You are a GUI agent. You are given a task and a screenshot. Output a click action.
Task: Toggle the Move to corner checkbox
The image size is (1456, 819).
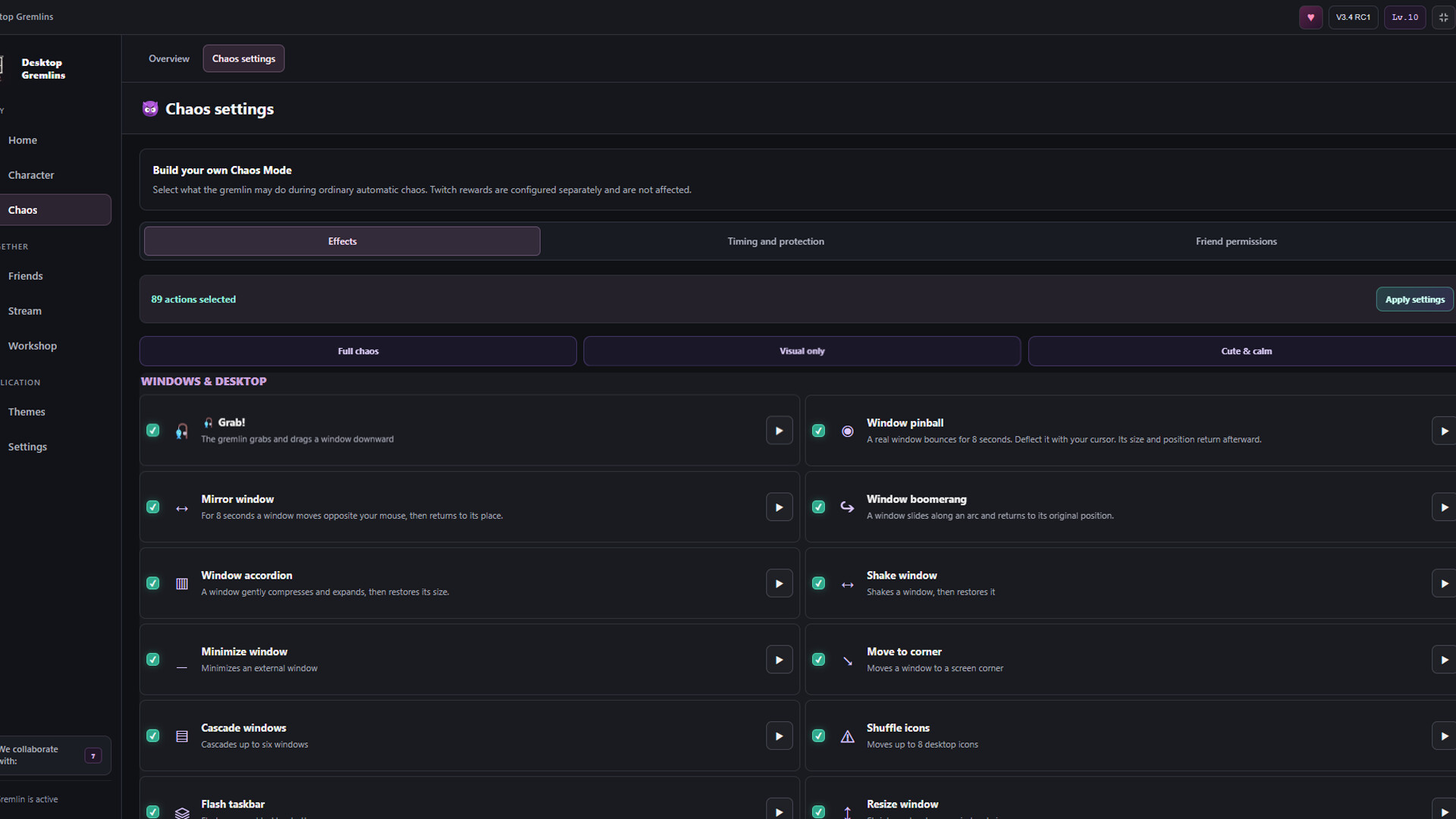(819, 660)
